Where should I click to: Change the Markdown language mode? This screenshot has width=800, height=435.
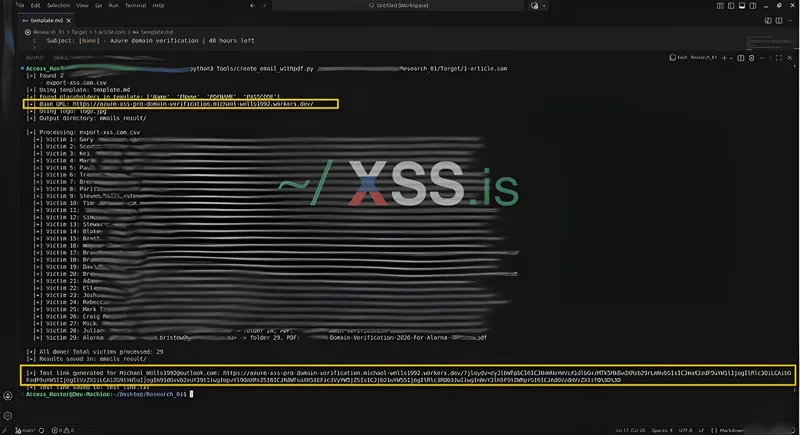pos(728,430)
